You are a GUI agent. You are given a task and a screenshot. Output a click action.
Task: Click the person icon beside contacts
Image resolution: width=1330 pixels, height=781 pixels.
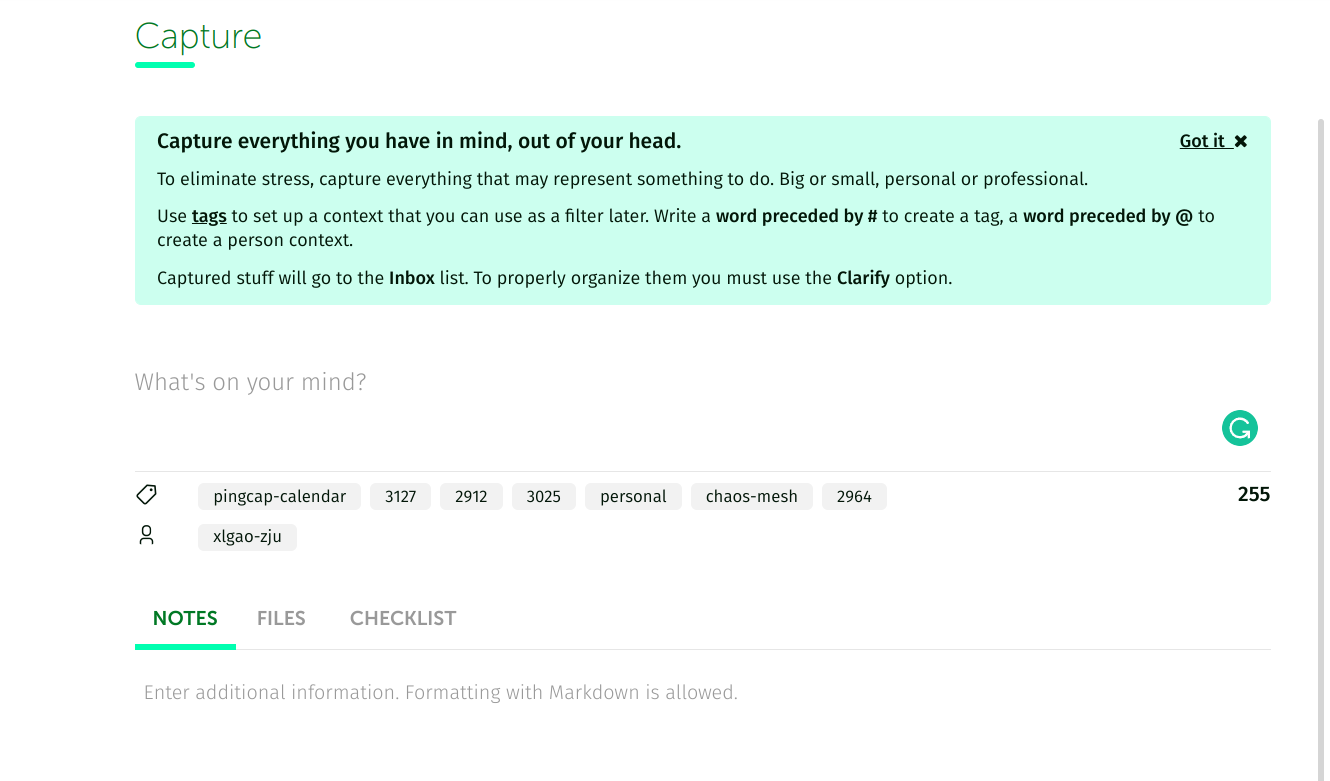(x=146, y=535)
